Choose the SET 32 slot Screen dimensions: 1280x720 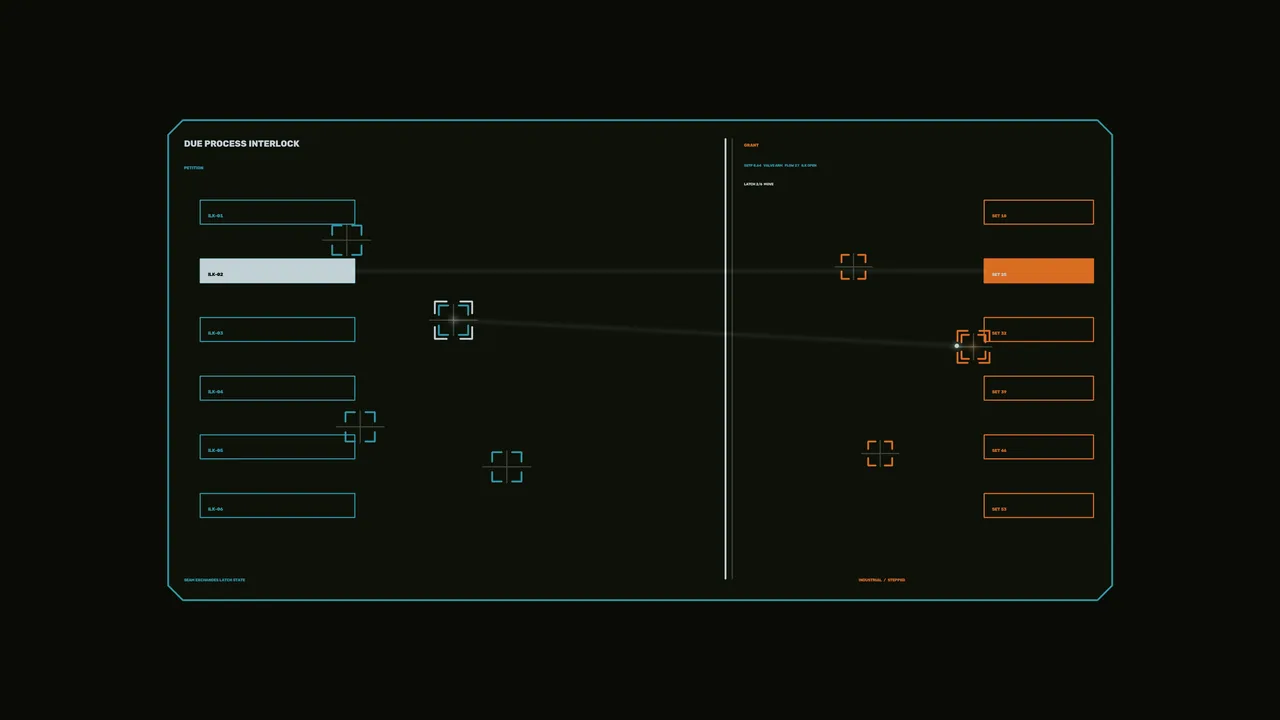[x=1038, y=330]
